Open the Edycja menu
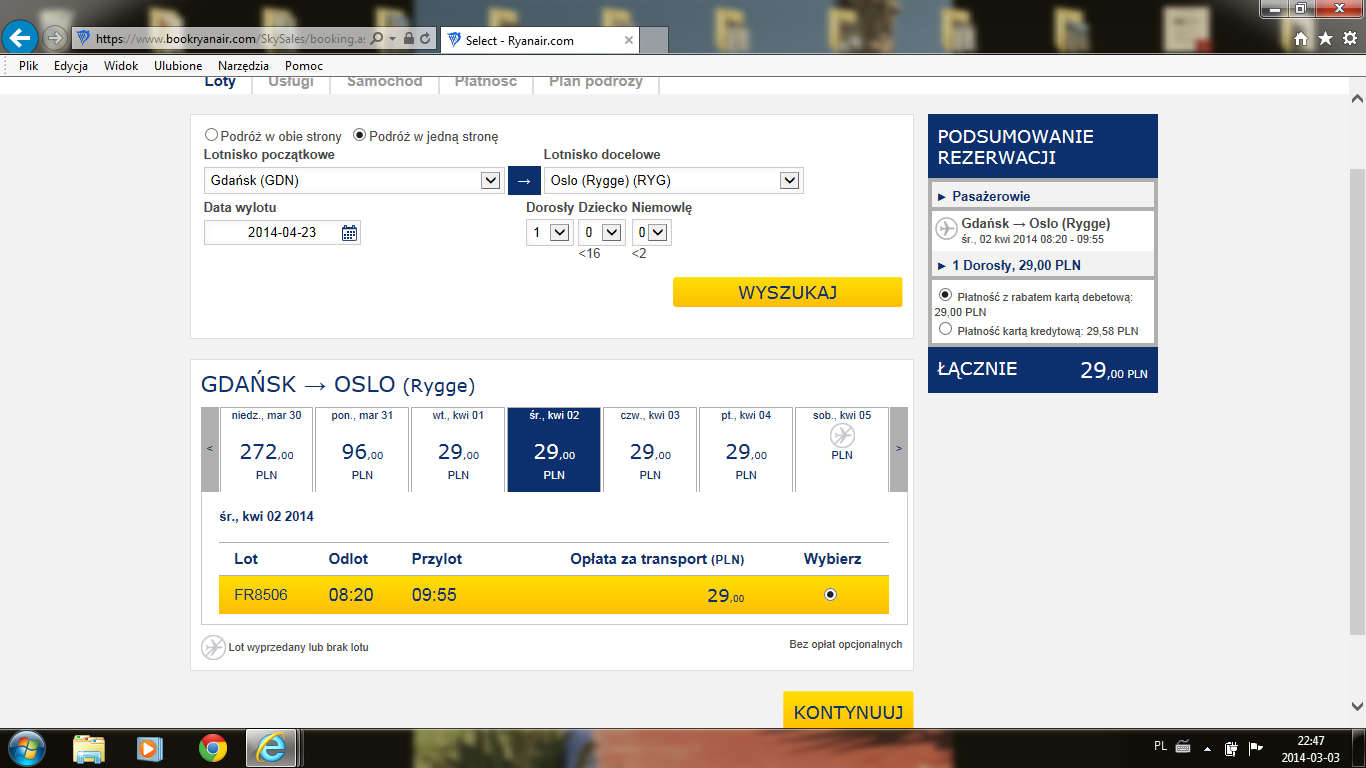1366x768 pixels. tap(71, 65)
